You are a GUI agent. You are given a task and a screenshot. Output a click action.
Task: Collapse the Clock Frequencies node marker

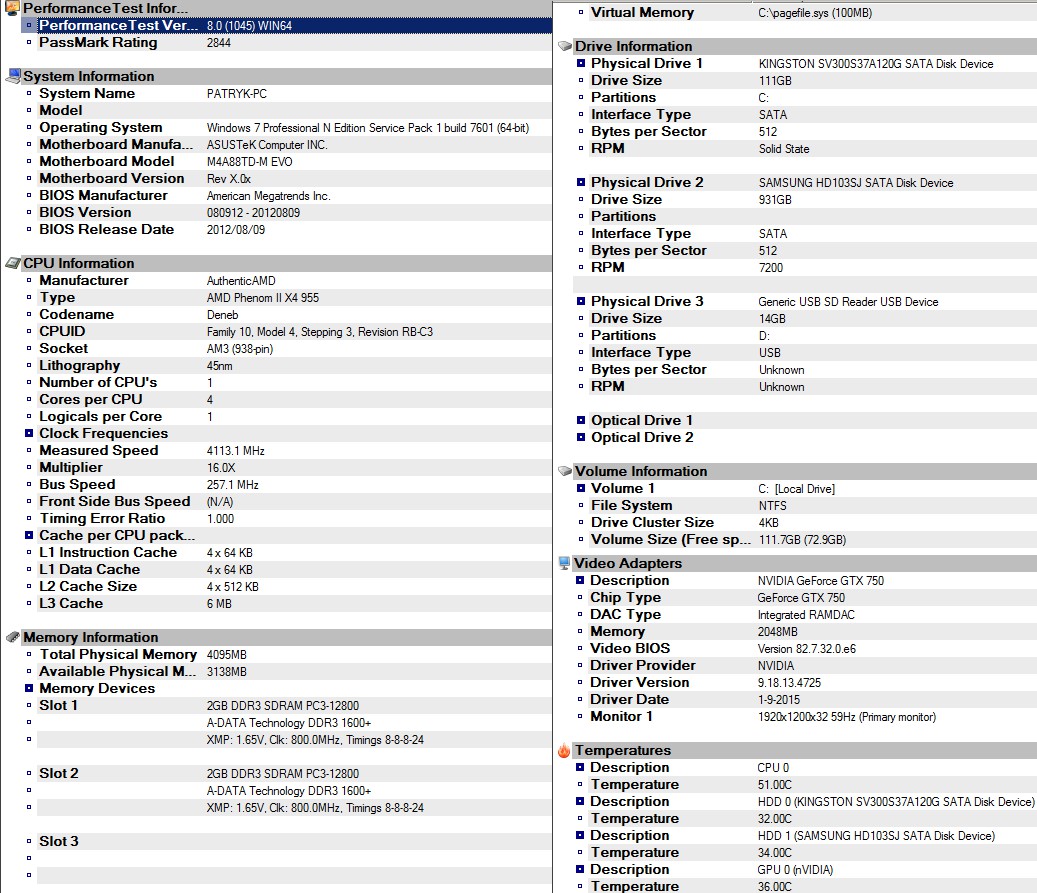click(x=29, y=433)
